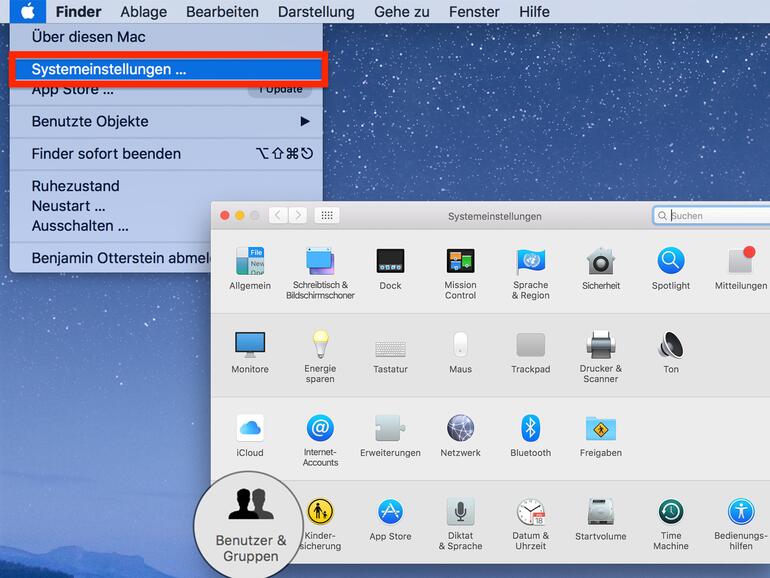Screen dimensions: 770x578
Task: Open Benutzer & Gruppen settings
Action: coord(250,525)
